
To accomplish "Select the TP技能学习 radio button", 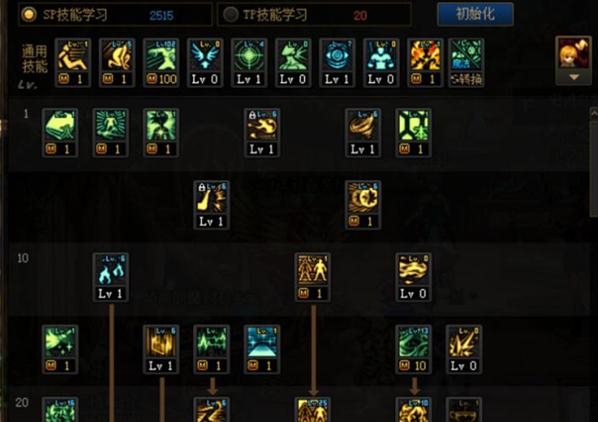I will tap(230, 14).
